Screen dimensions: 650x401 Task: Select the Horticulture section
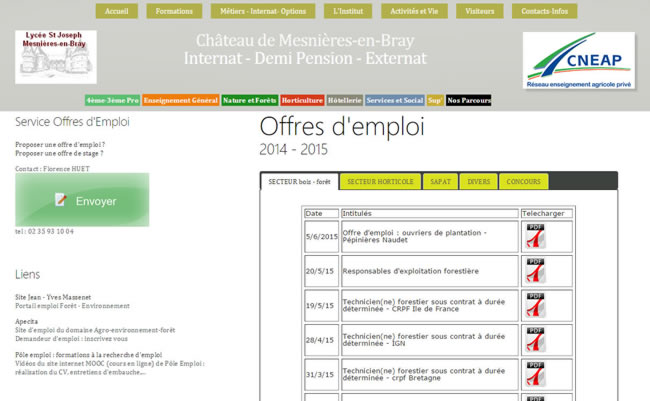click(x=302, y=100)
